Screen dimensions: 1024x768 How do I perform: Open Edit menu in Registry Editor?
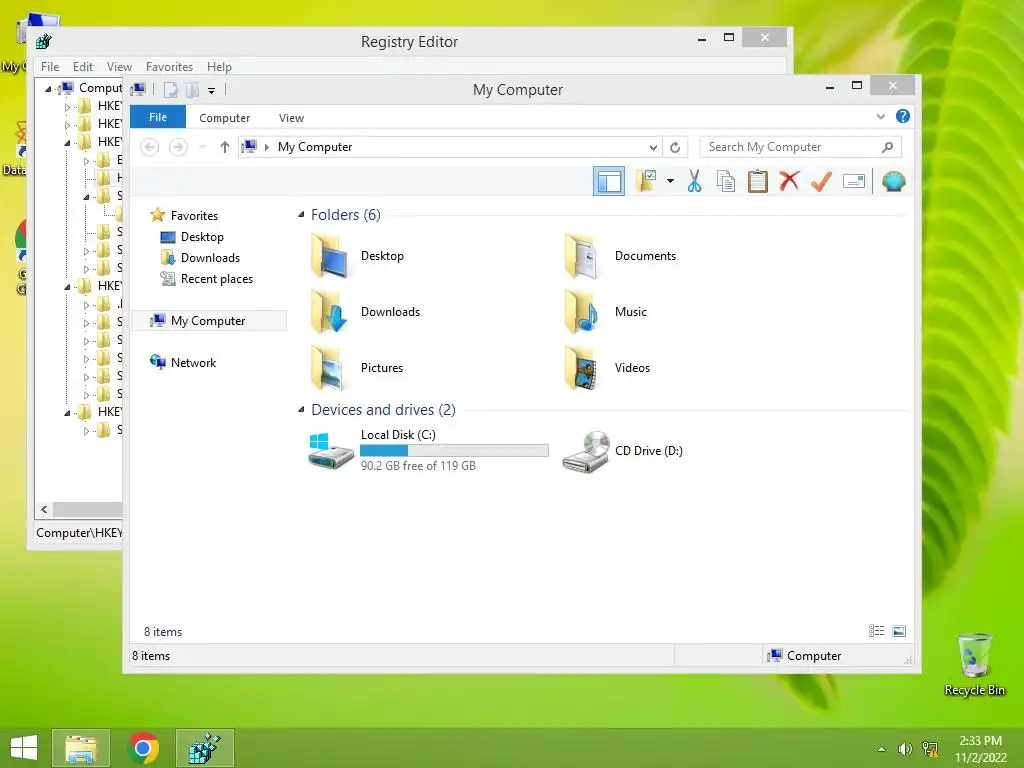point(82,67)
